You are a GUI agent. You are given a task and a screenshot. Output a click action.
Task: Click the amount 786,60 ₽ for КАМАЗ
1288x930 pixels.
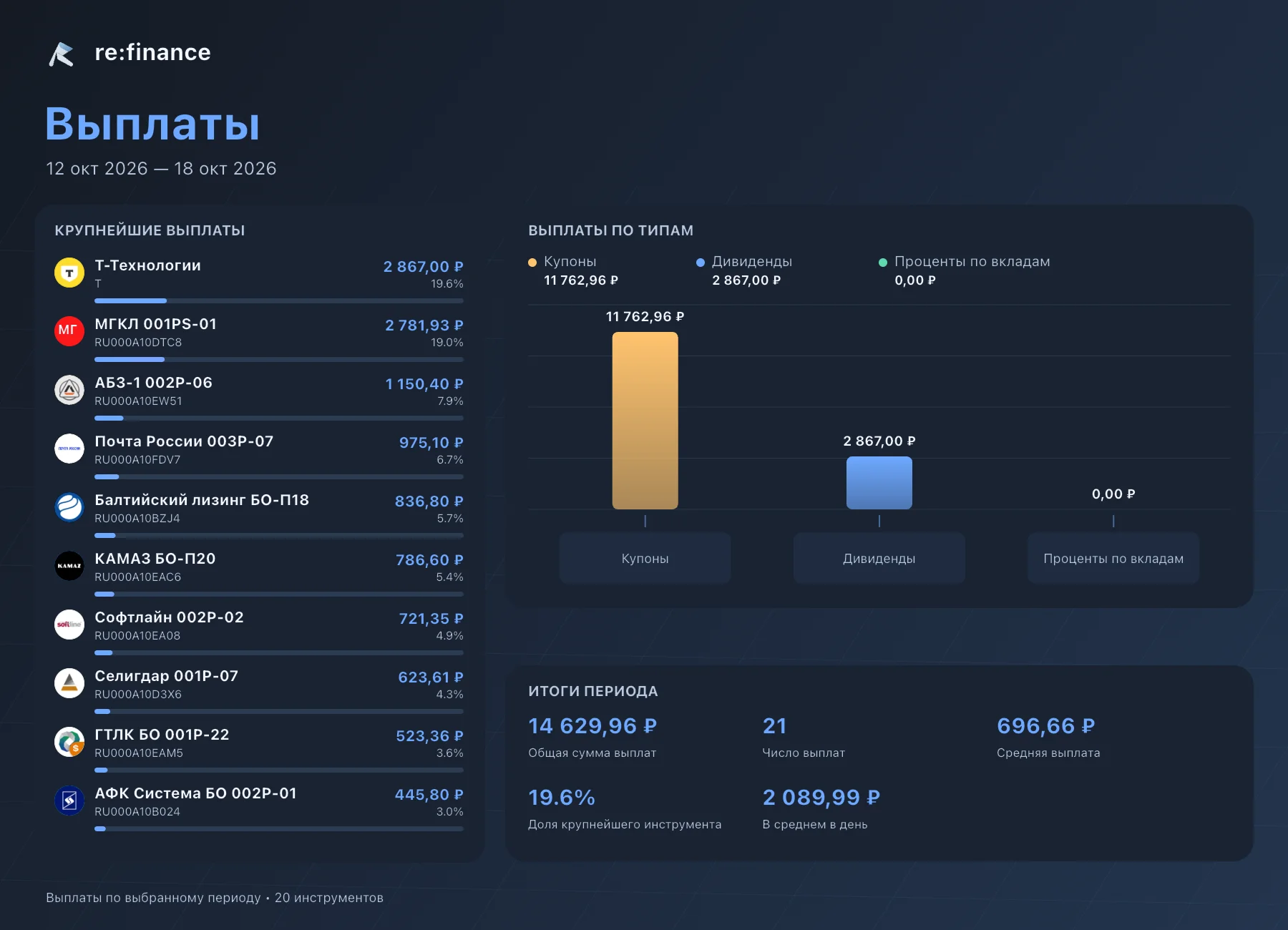[x=429, y=560]
